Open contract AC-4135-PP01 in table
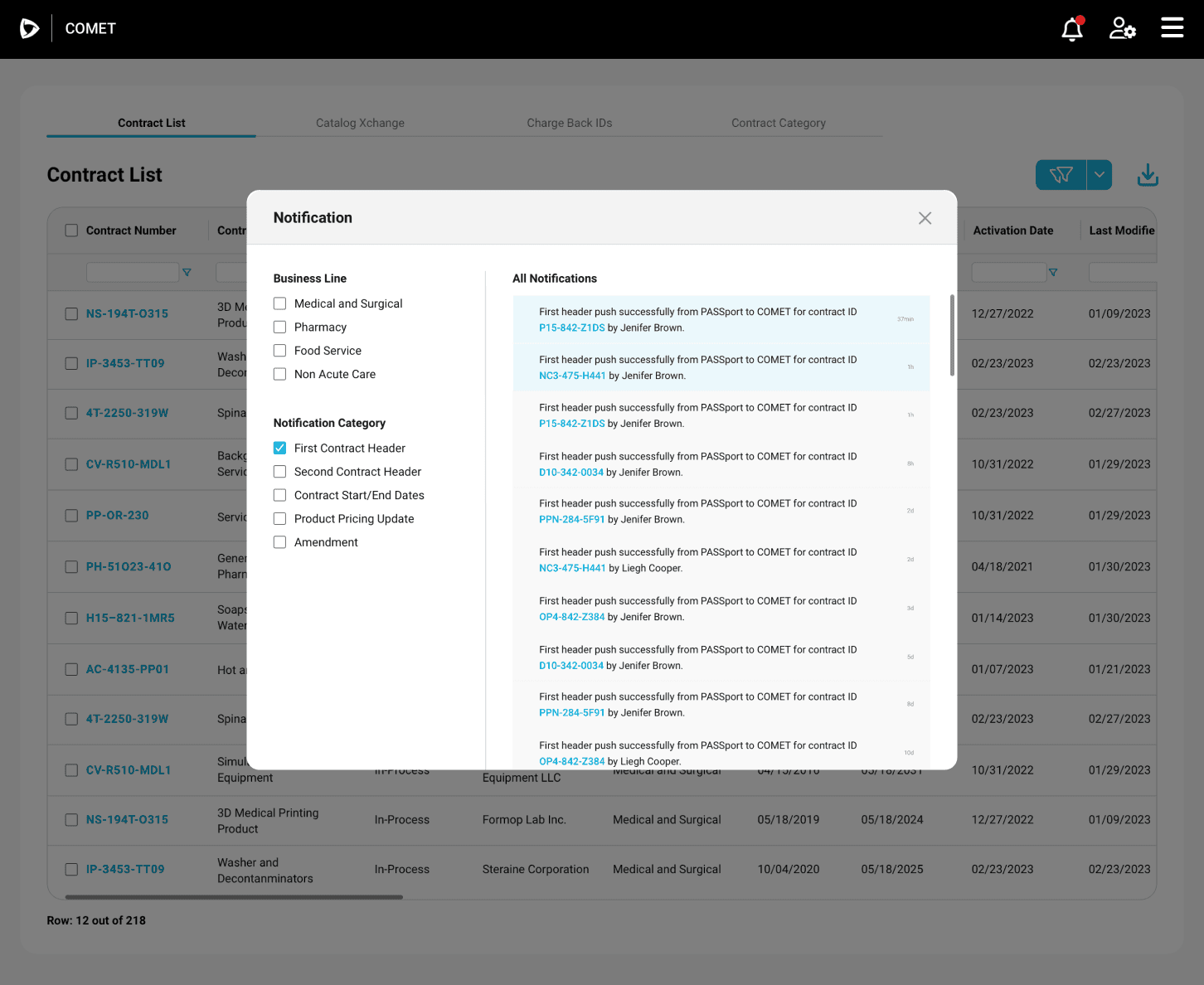The height and width of the screenshot is (985, 1204). (x=128, y=670)
